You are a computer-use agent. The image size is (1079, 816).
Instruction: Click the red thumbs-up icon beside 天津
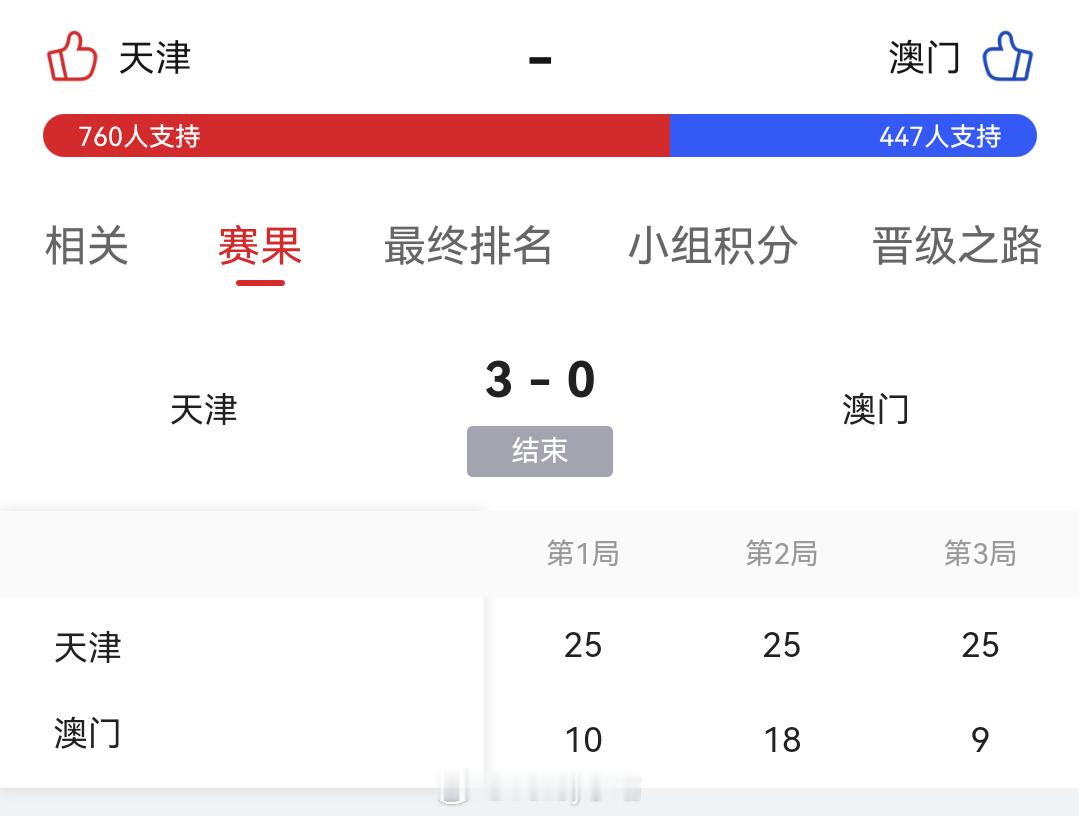72,57
